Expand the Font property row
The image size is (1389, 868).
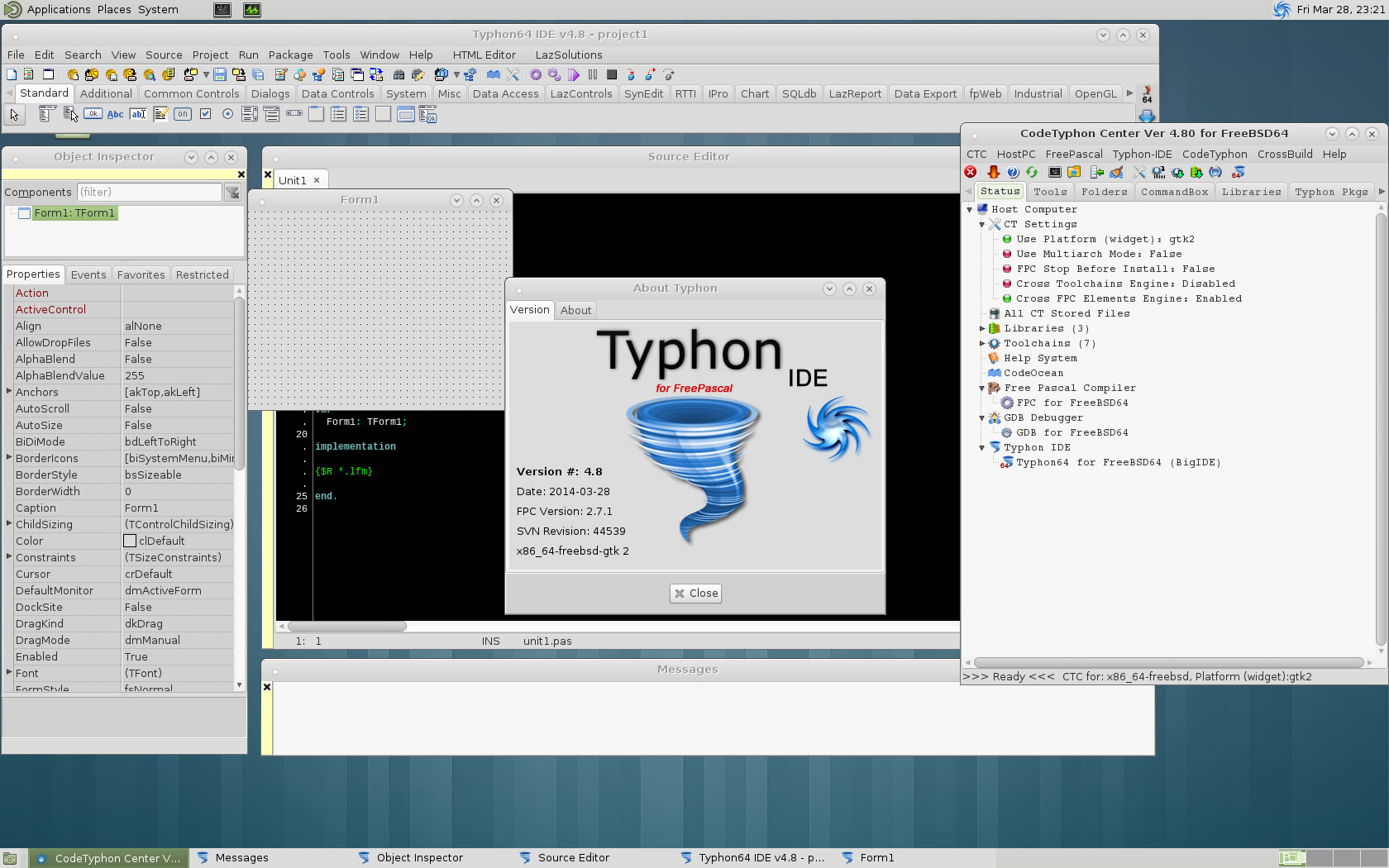pos(9,672)
